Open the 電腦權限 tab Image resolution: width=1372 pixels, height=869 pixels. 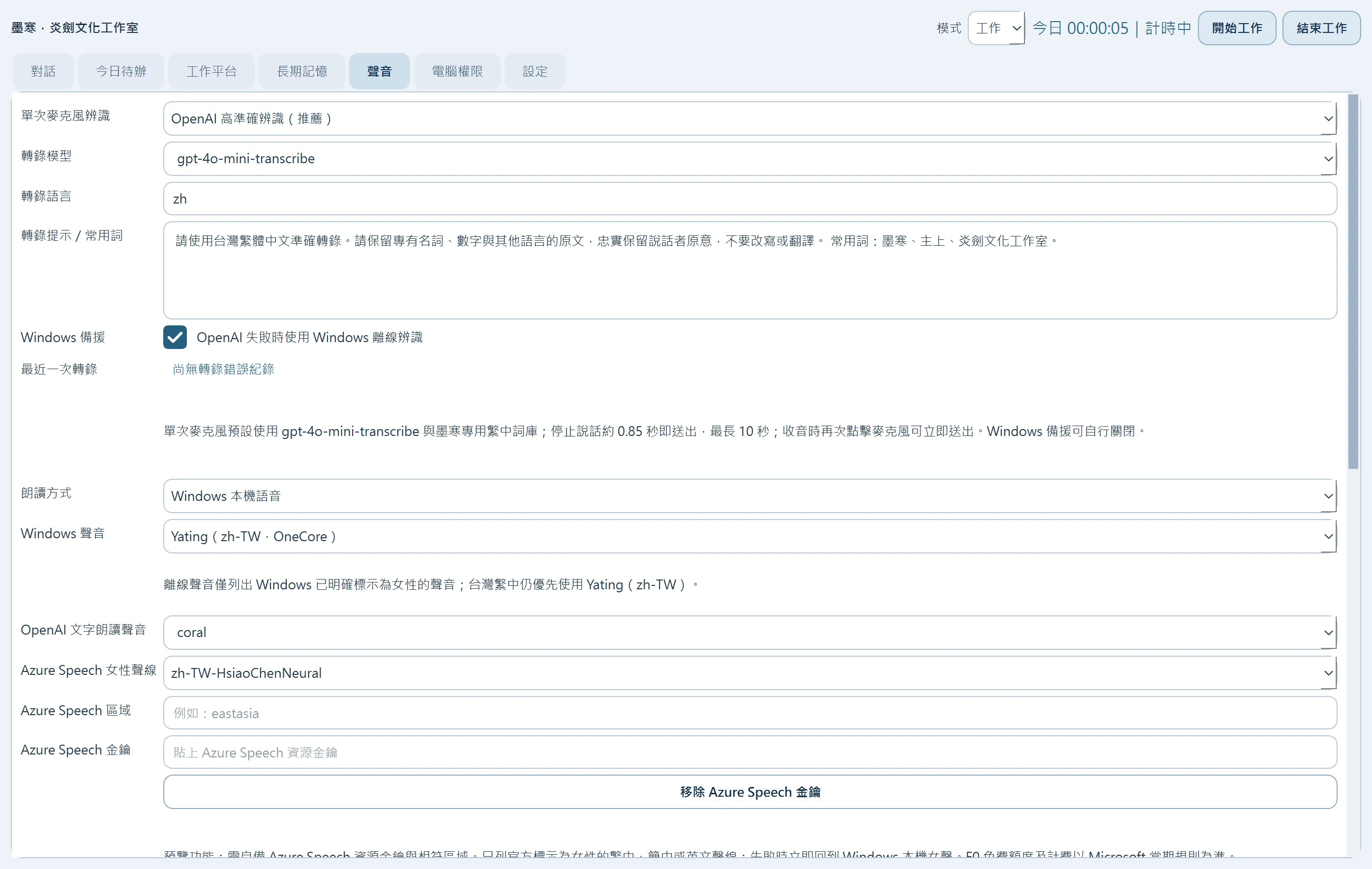coord(457,71)
